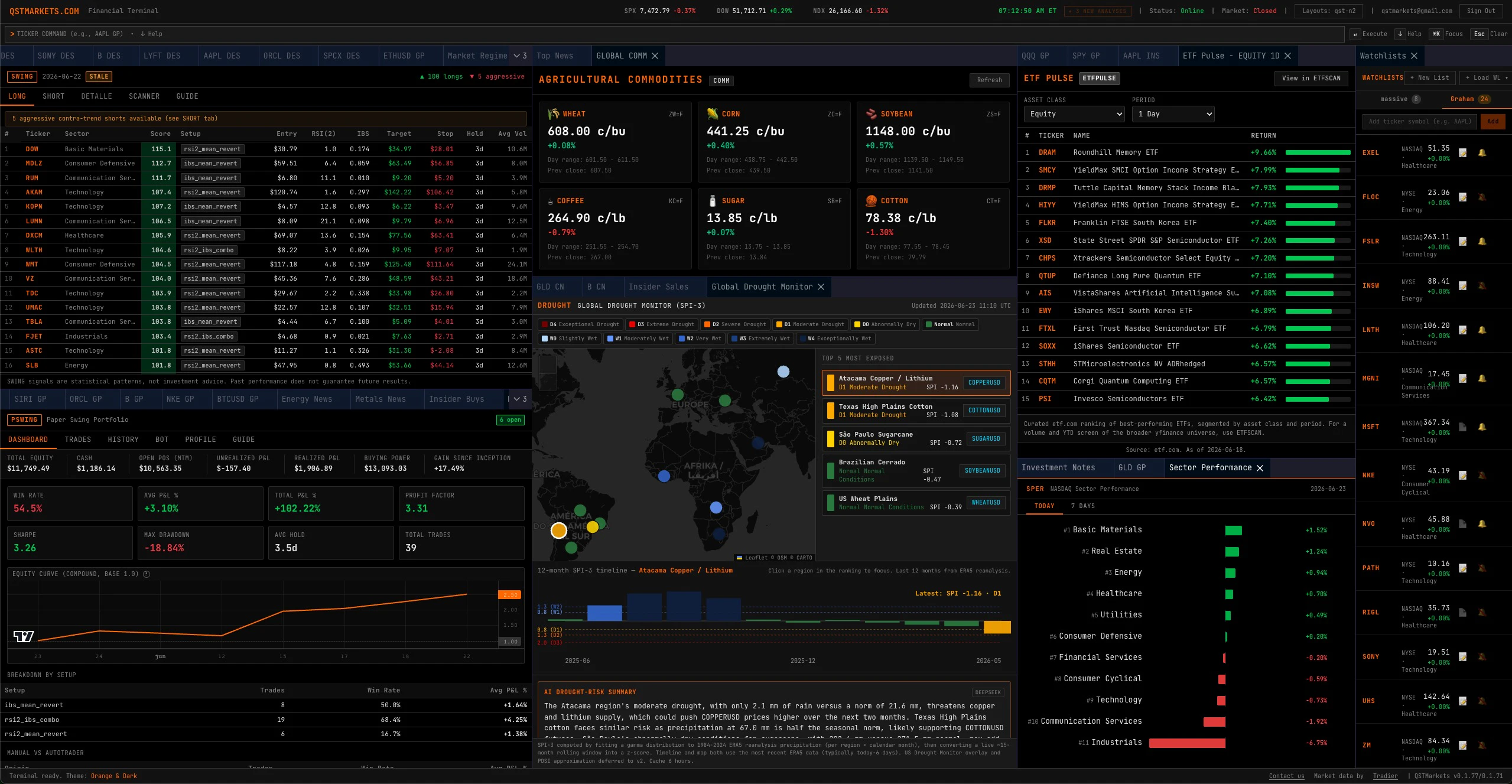Switch Sector Performance to 7 DAYS
The width and height of the screenshot is (1512, 784).
(1082, 506)
